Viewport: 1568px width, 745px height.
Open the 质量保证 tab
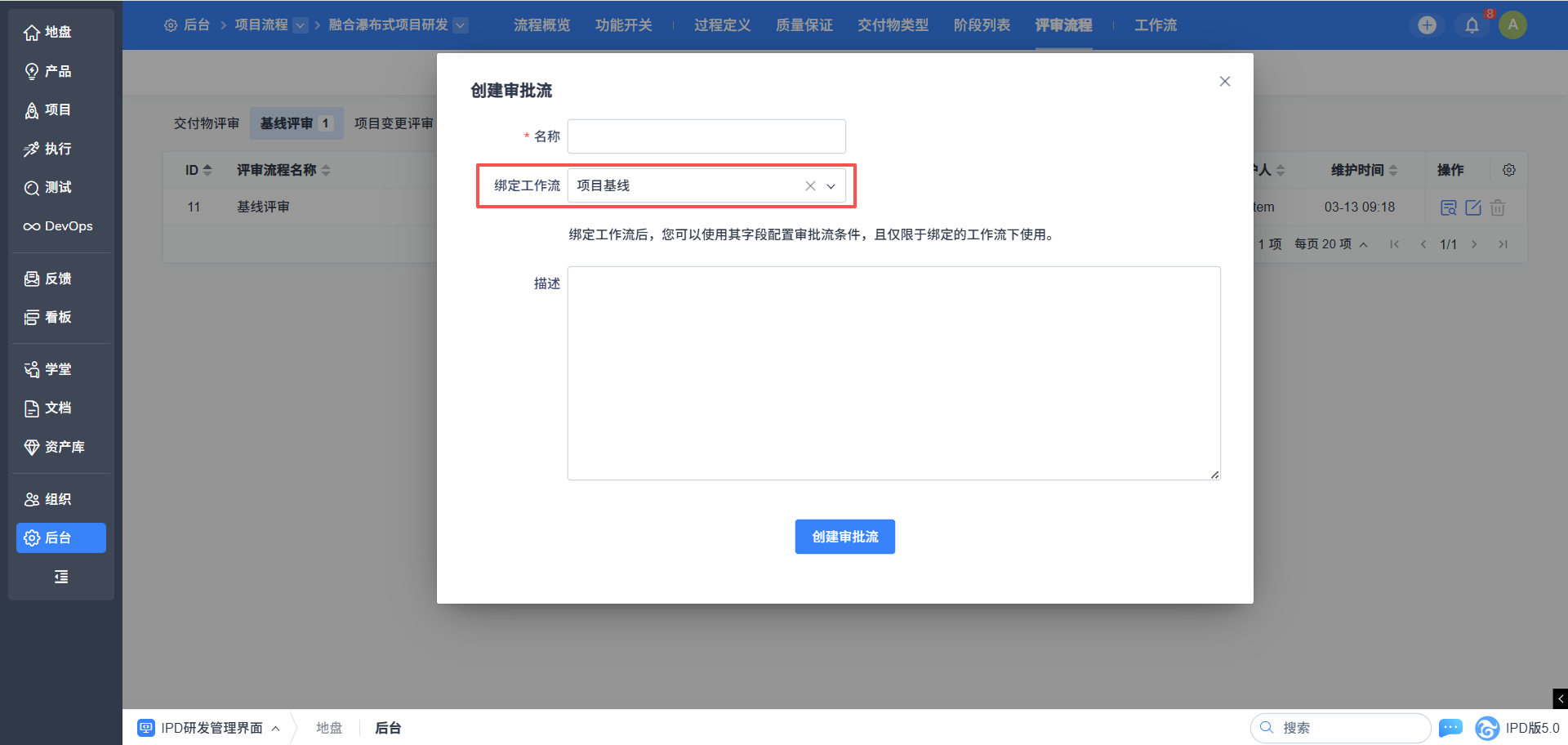(x=804, y=25)
